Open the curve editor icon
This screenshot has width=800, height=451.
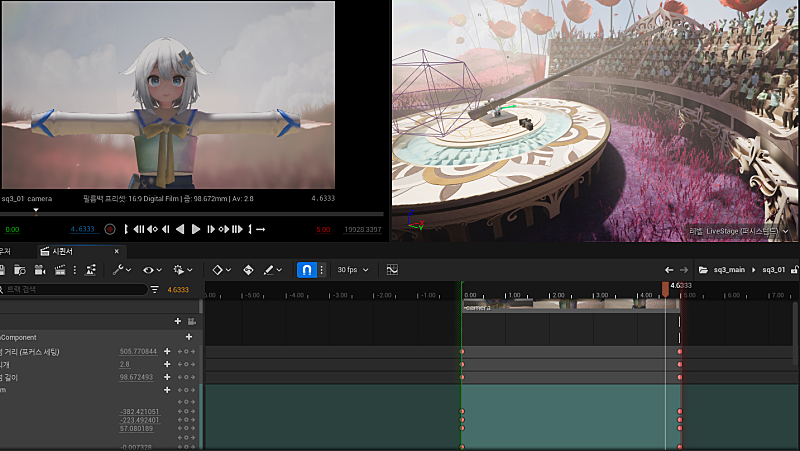[x=392, y=270]
